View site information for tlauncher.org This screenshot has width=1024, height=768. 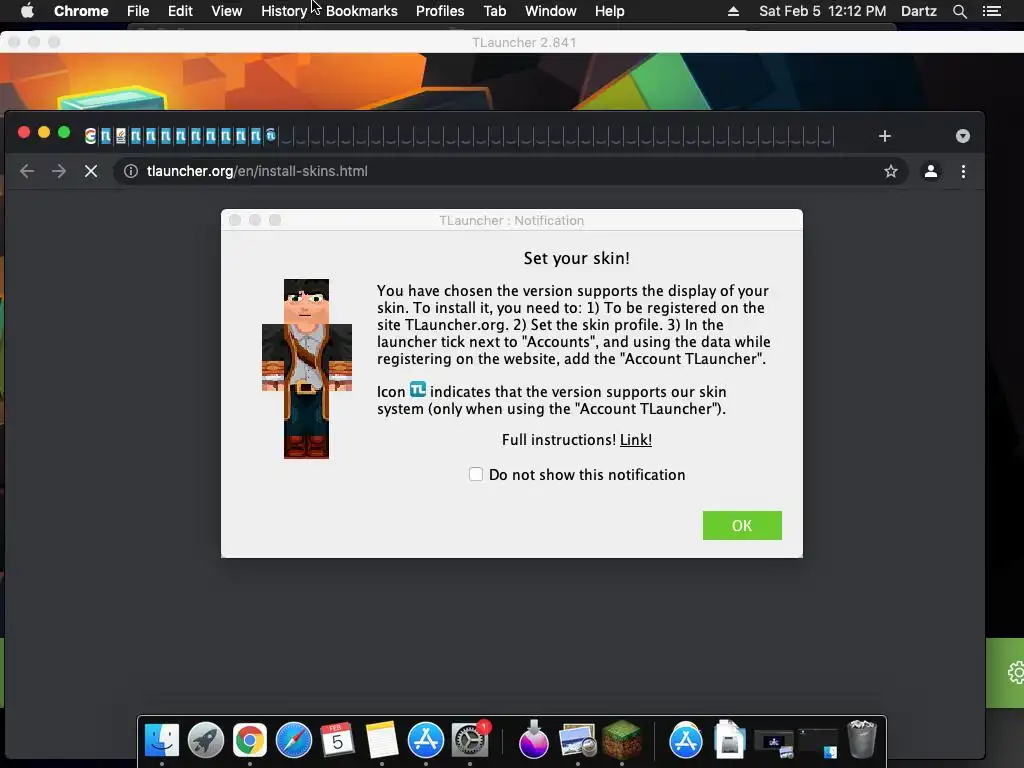(131, 171)
